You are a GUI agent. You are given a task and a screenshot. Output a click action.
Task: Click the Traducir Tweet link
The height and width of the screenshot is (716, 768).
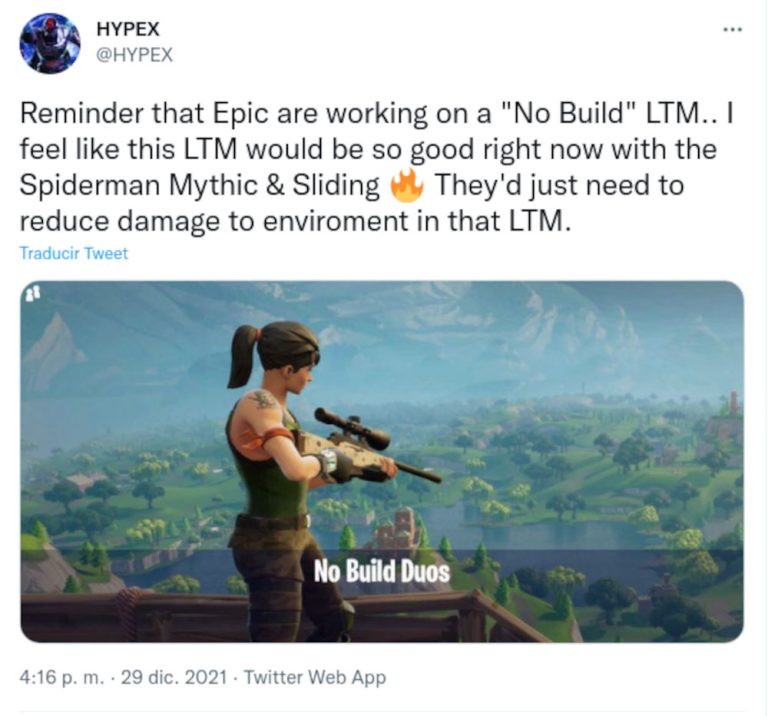pos(73,253)
